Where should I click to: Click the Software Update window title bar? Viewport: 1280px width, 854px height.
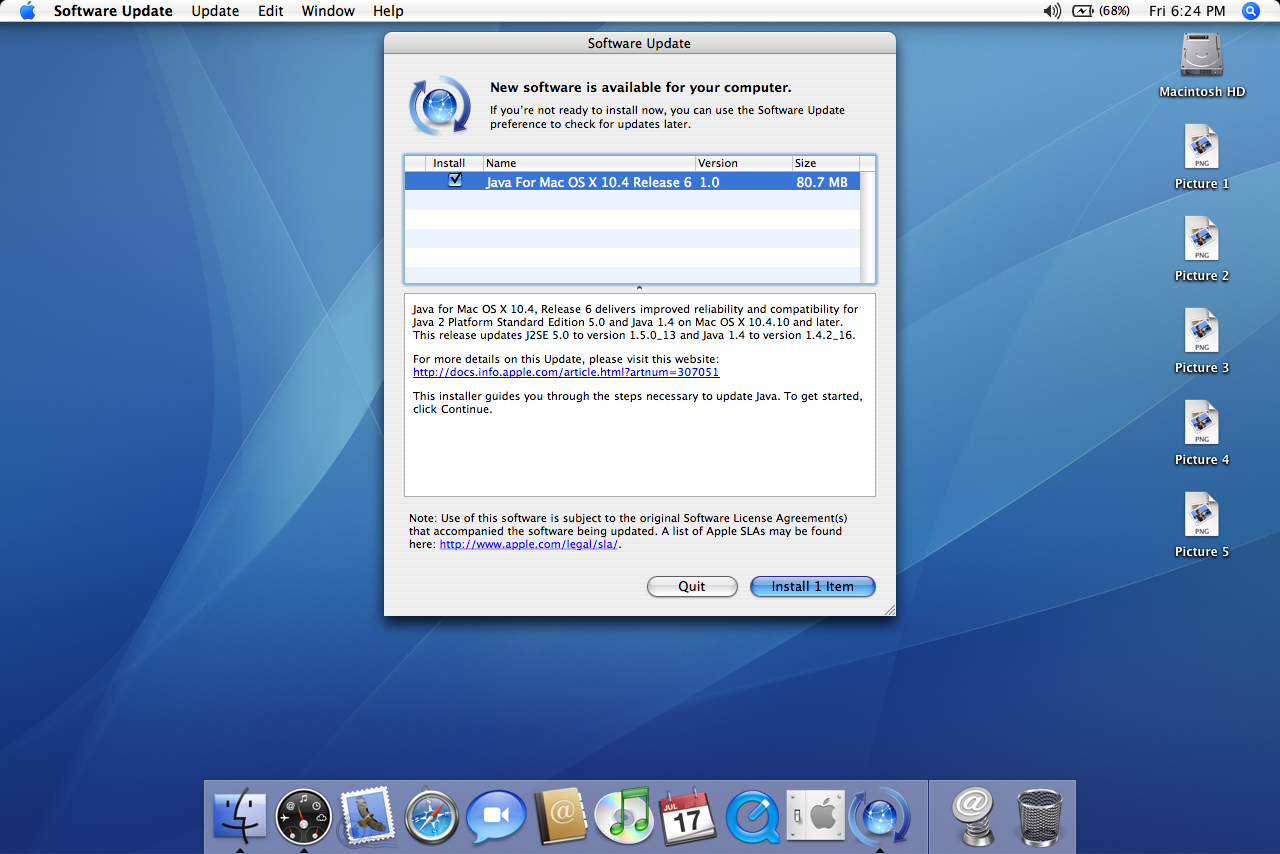(x=639, y=43)
